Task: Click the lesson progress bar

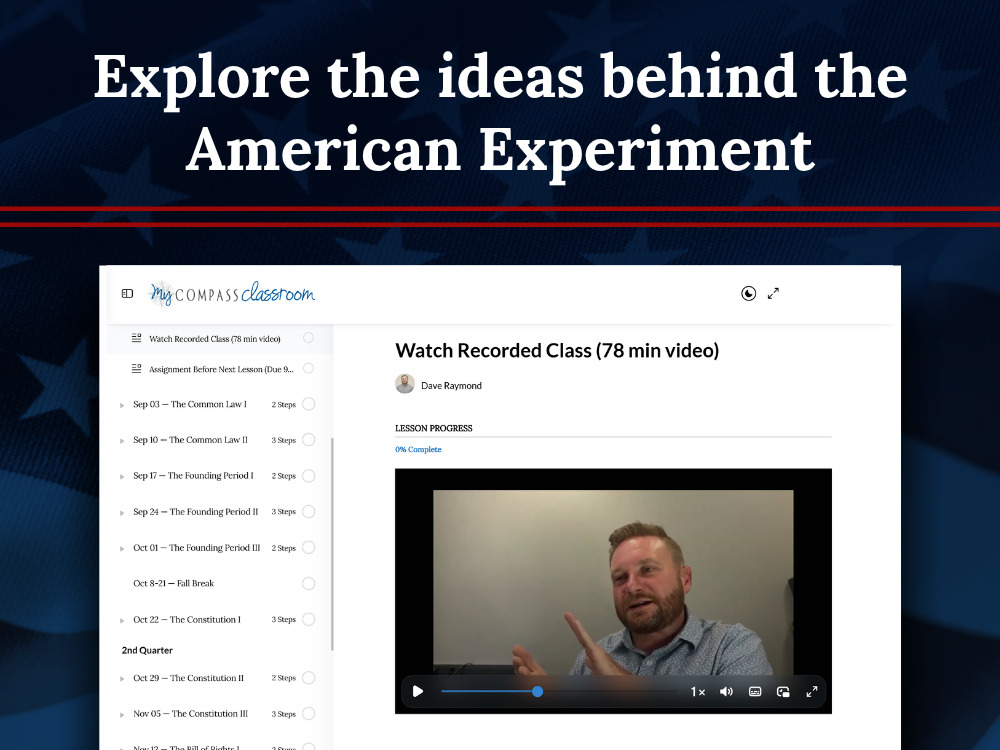Action: 613,437
